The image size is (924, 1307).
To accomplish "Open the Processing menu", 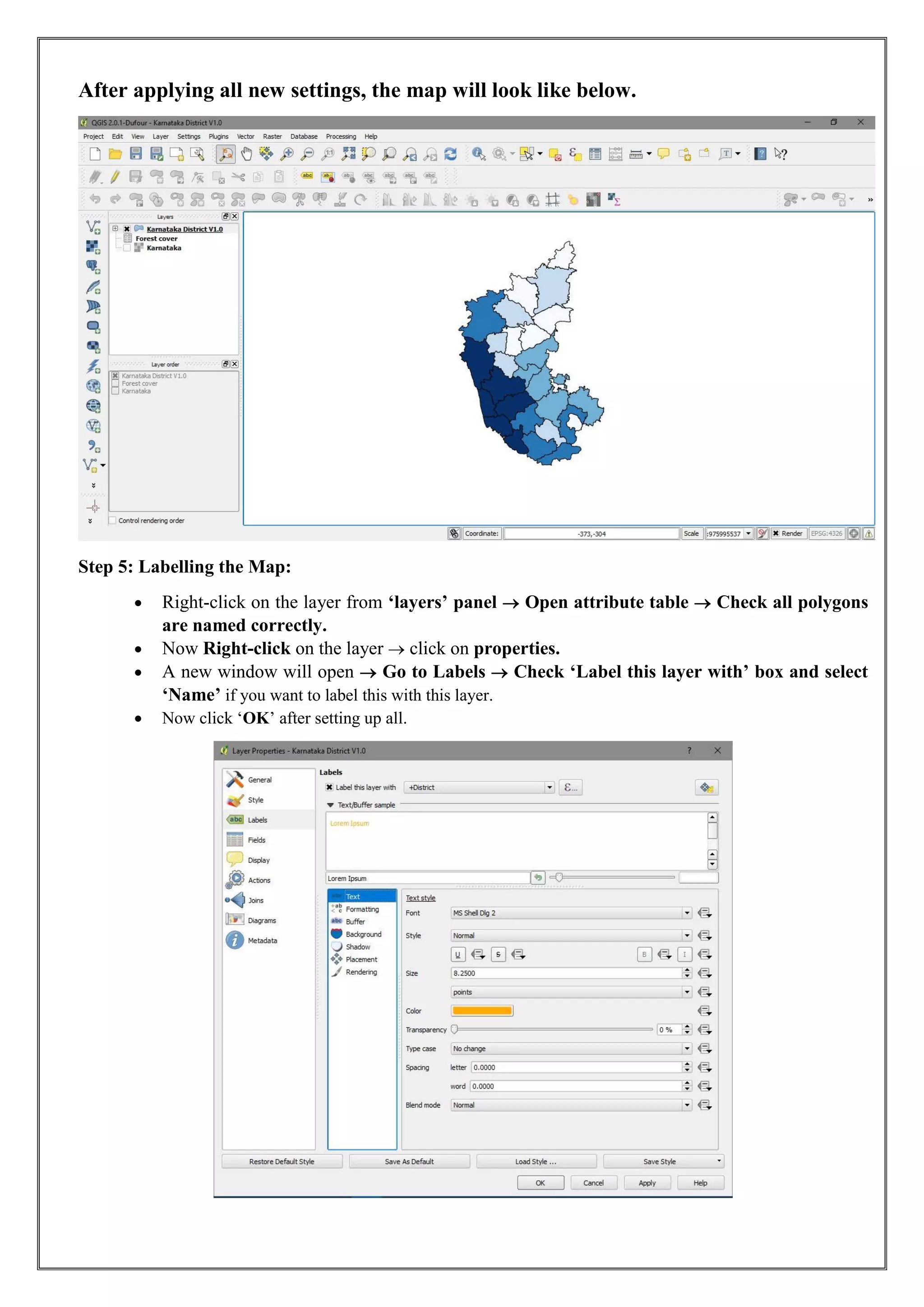I will click(341, 137).
